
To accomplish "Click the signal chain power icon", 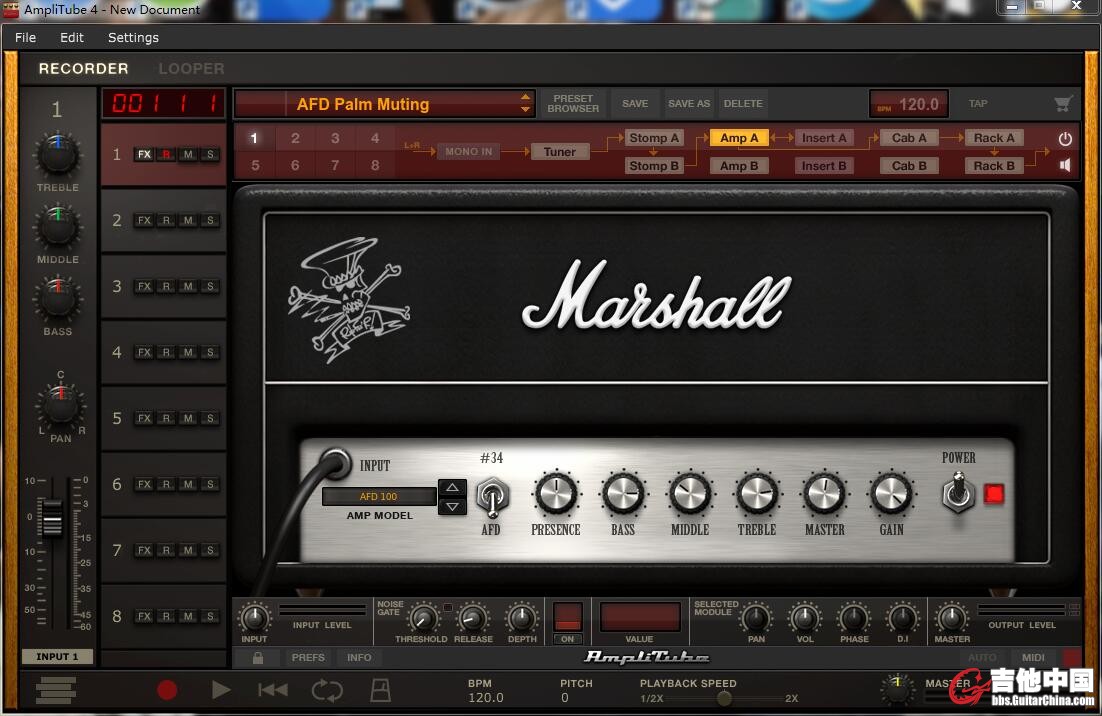I will point(1065,139).
